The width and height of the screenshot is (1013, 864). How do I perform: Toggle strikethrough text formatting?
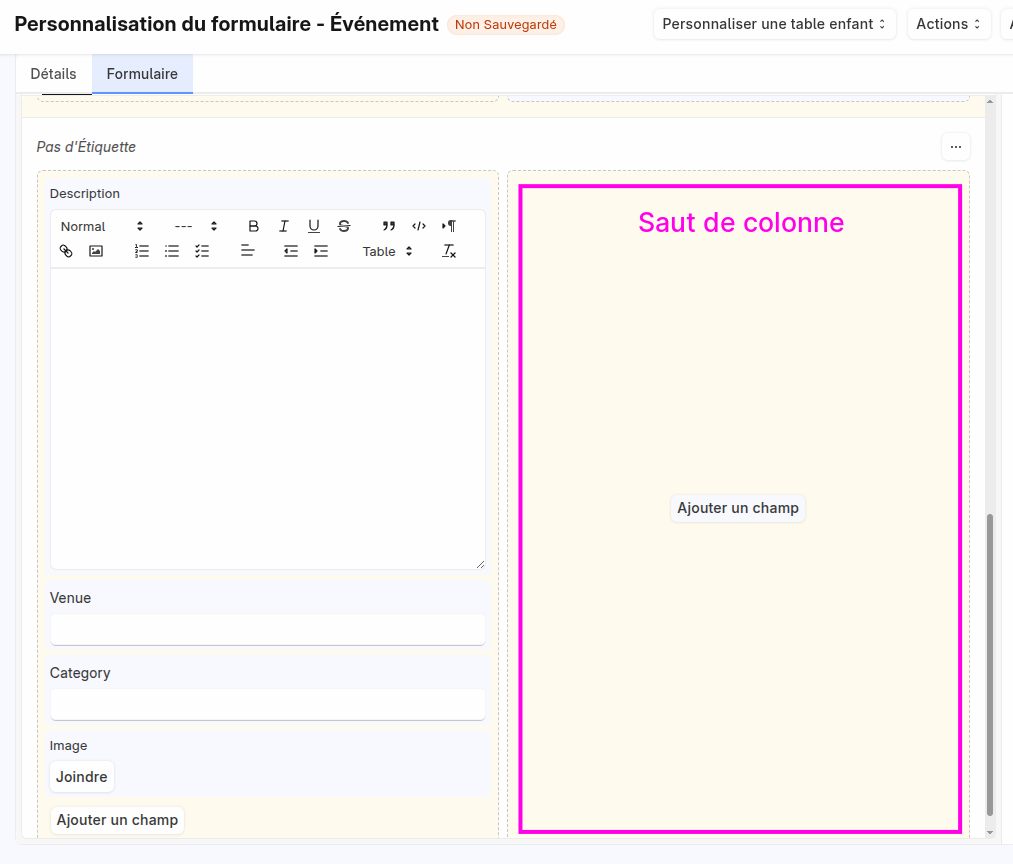344,226
